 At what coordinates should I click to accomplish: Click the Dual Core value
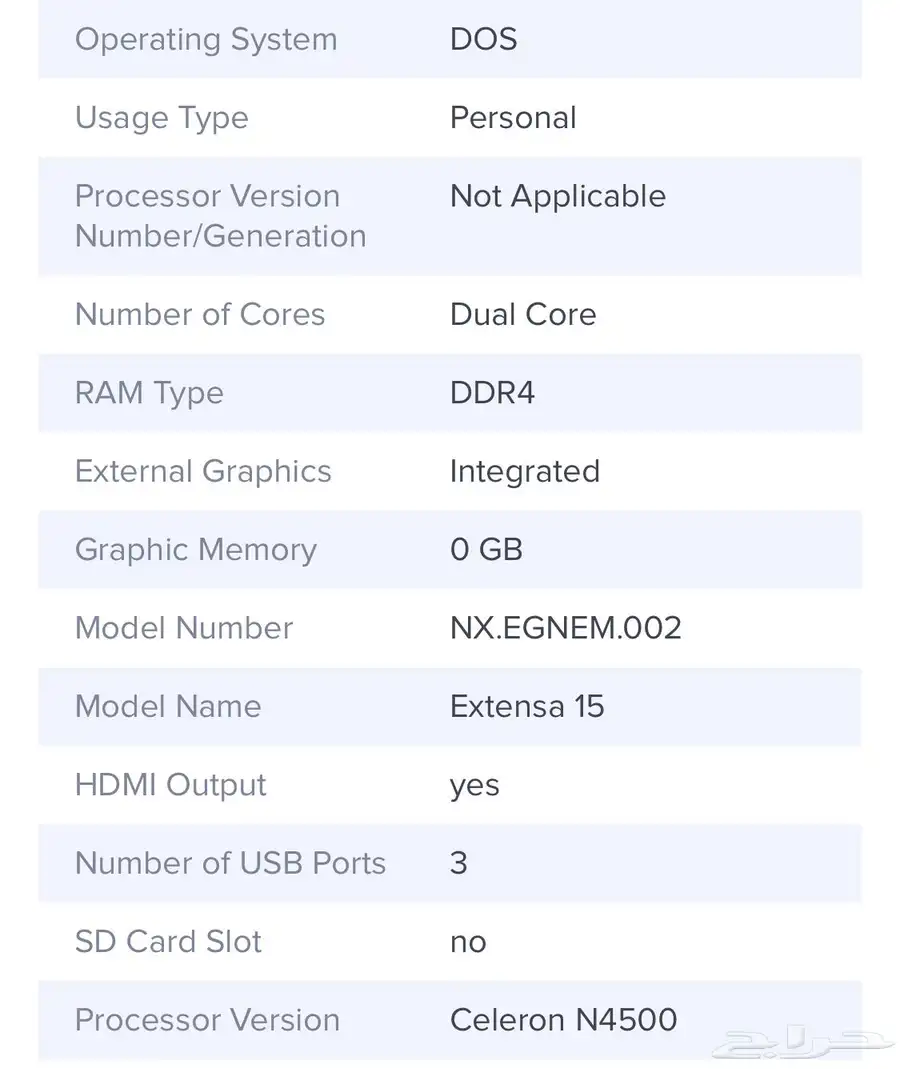(523, 314)
